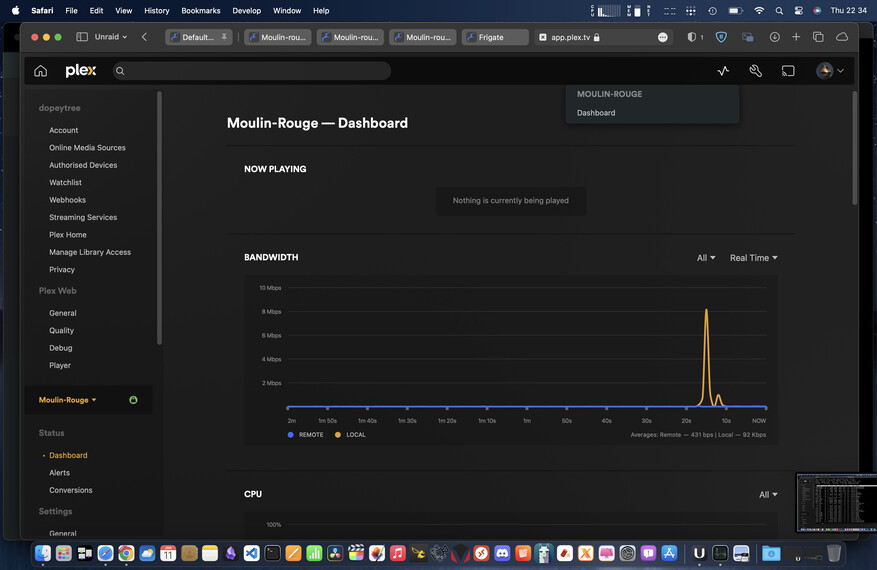Screen dimensions: 877x570
Task: Click the user avatar in Plex header
Action: (825, 71)
